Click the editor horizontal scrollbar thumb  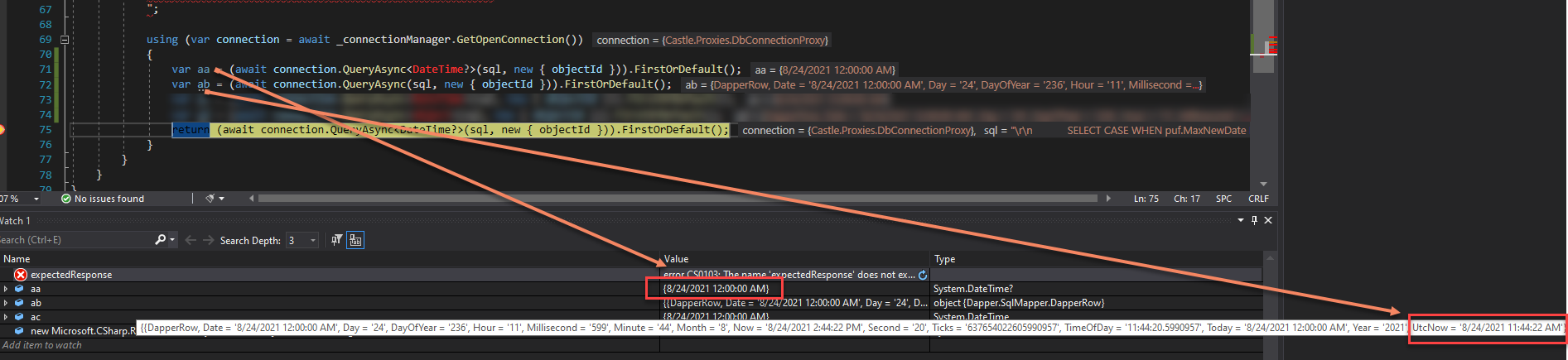point(678,199)
